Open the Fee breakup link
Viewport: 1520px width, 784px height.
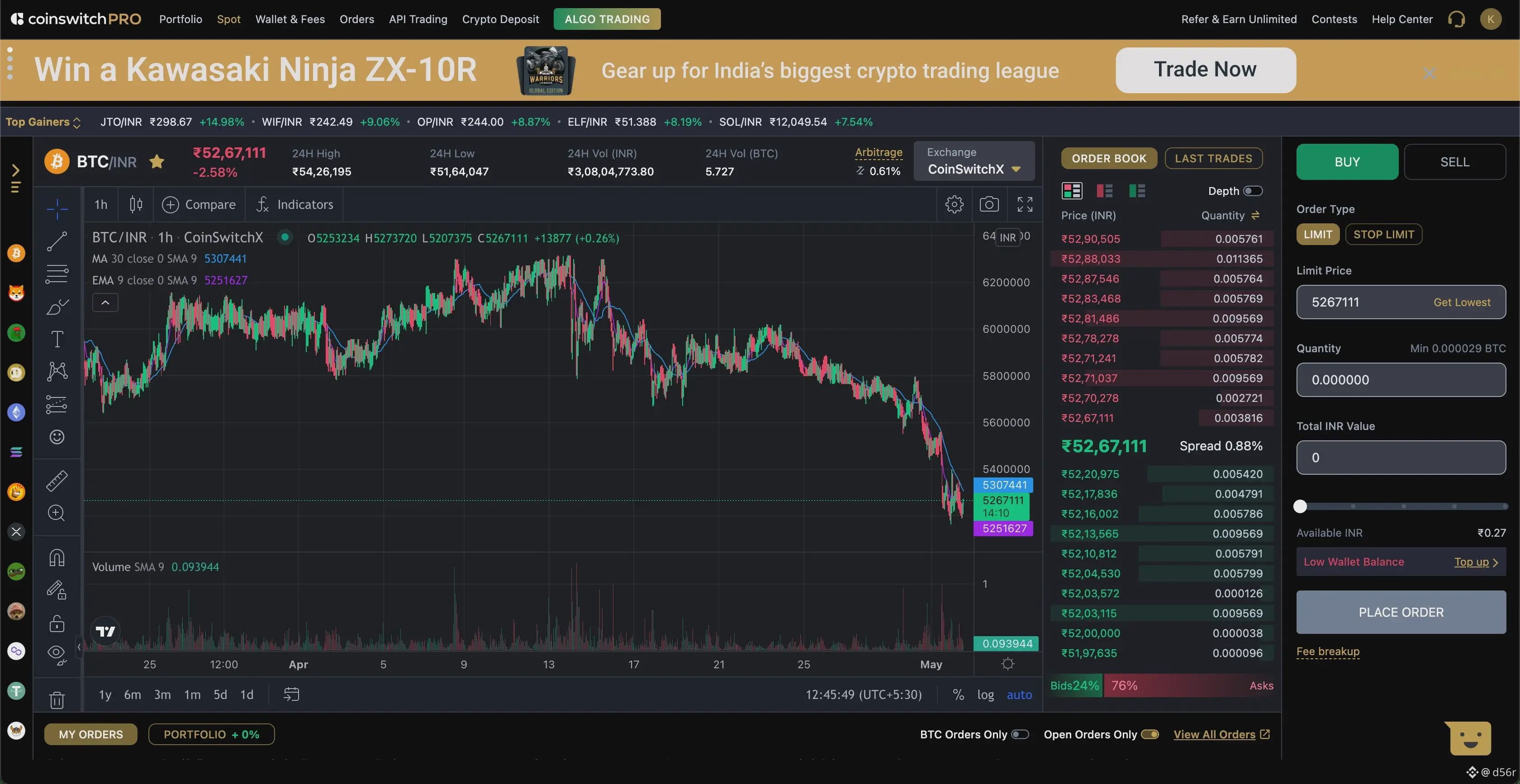click(1328, 651)
